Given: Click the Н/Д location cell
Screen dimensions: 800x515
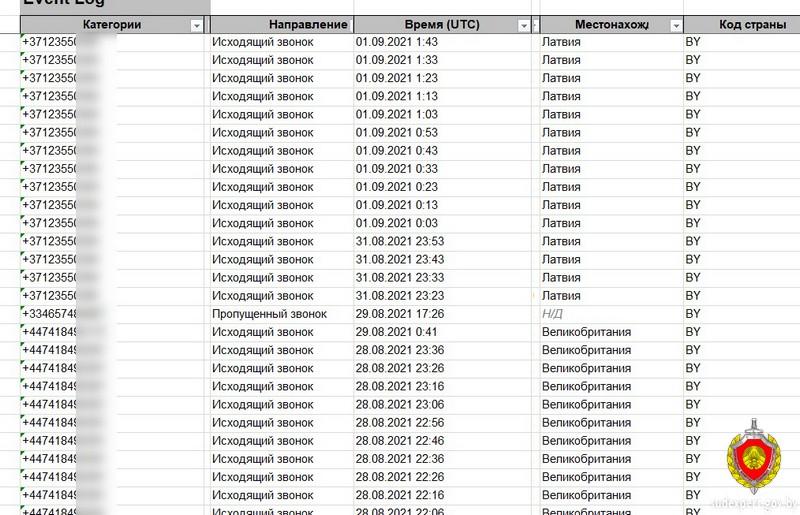Looking at the screenshot, I should (x=553, y=314).
